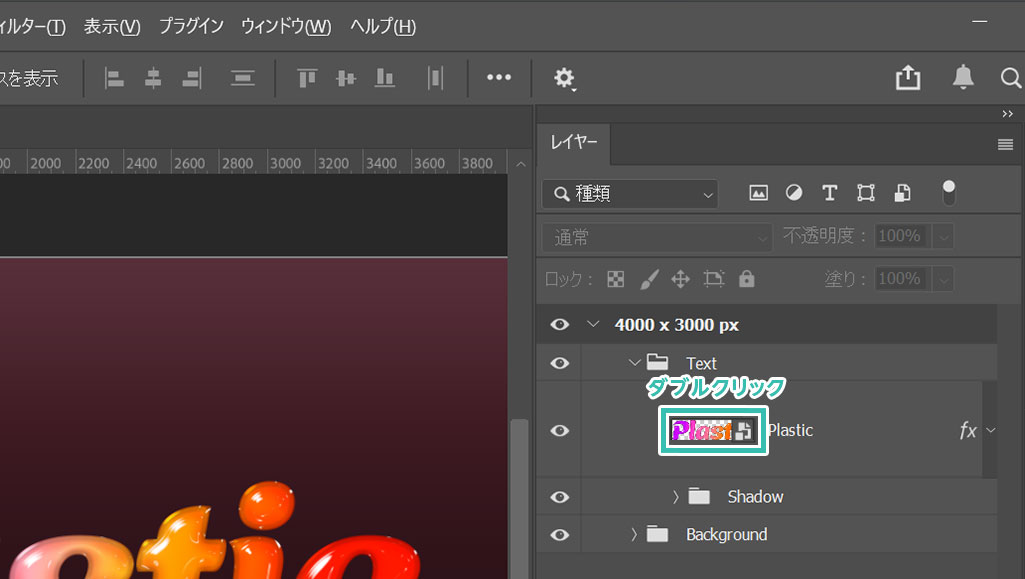The width and height of the screenshot is (1025, 579).
Task: Filter layers by adjustment layer icon
Action: click(793, 193)
